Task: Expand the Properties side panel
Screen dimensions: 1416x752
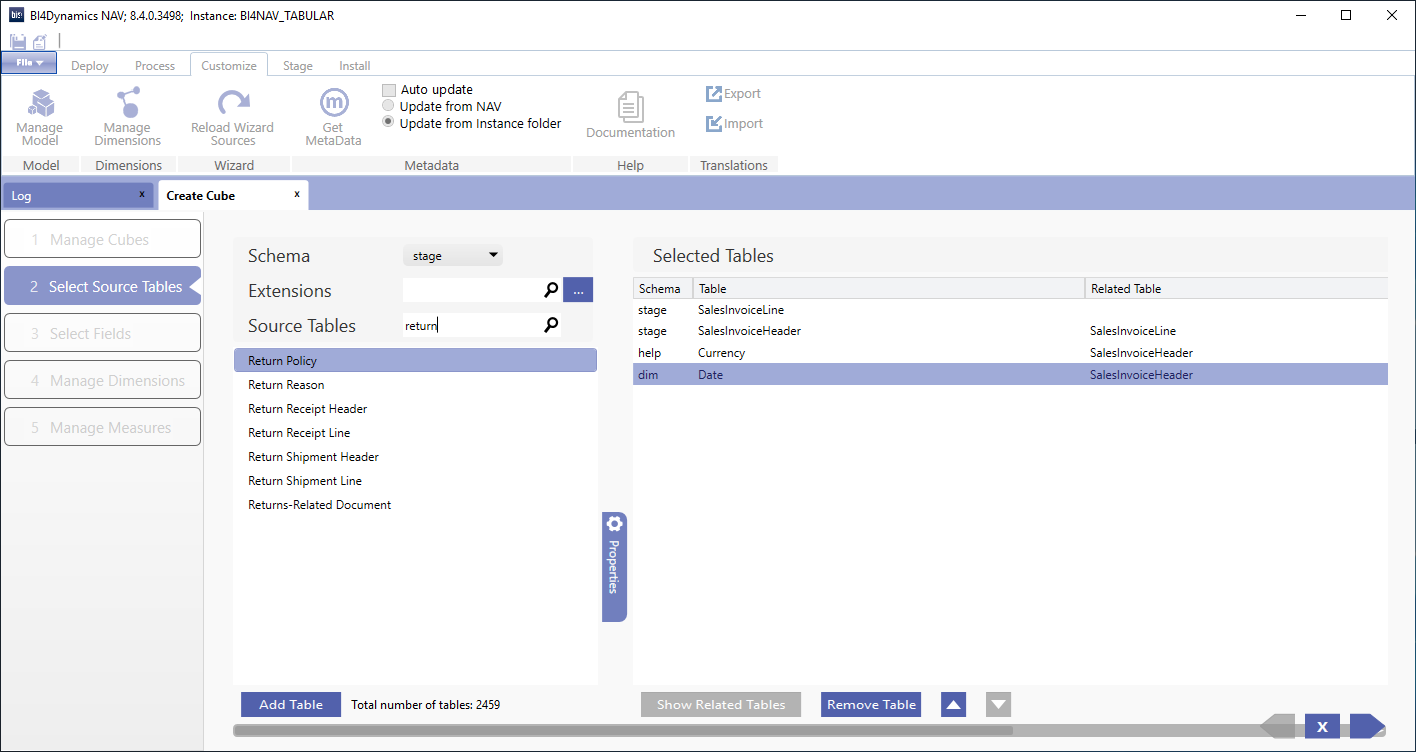Action: [x=614, y=566]
